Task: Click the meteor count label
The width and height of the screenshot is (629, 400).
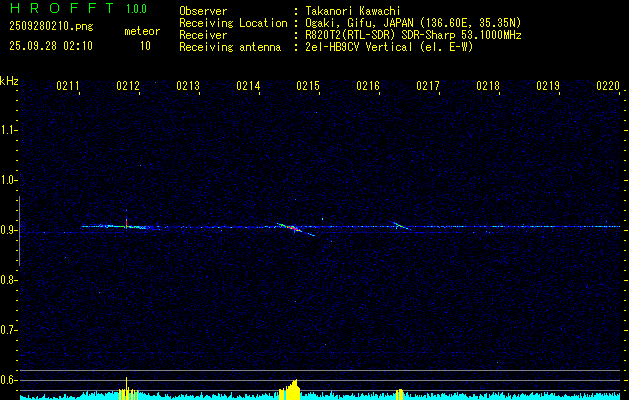Action: pyautogui.click(x=142, y=31)
